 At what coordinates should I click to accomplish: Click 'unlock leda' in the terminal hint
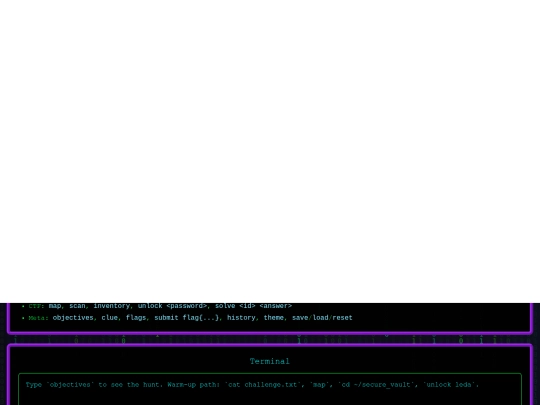coord(449,385)
